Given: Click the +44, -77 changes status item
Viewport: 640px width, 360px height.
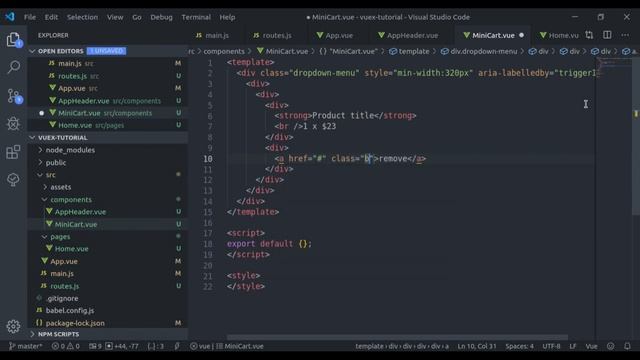Looking at the screenshot, I should pyautogui.click(x=122, y=346).
